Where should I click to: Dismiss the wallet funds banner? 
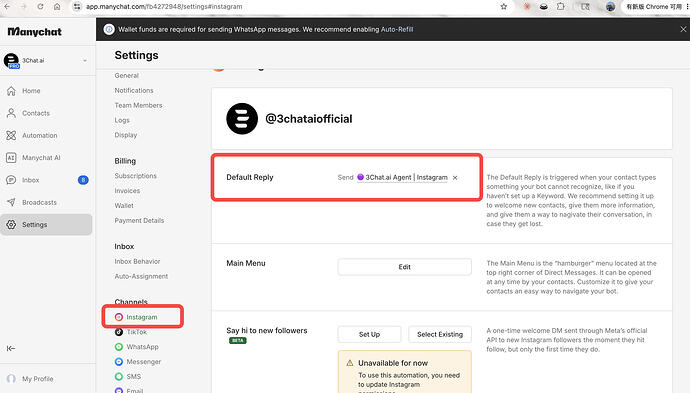click(683, 29)
